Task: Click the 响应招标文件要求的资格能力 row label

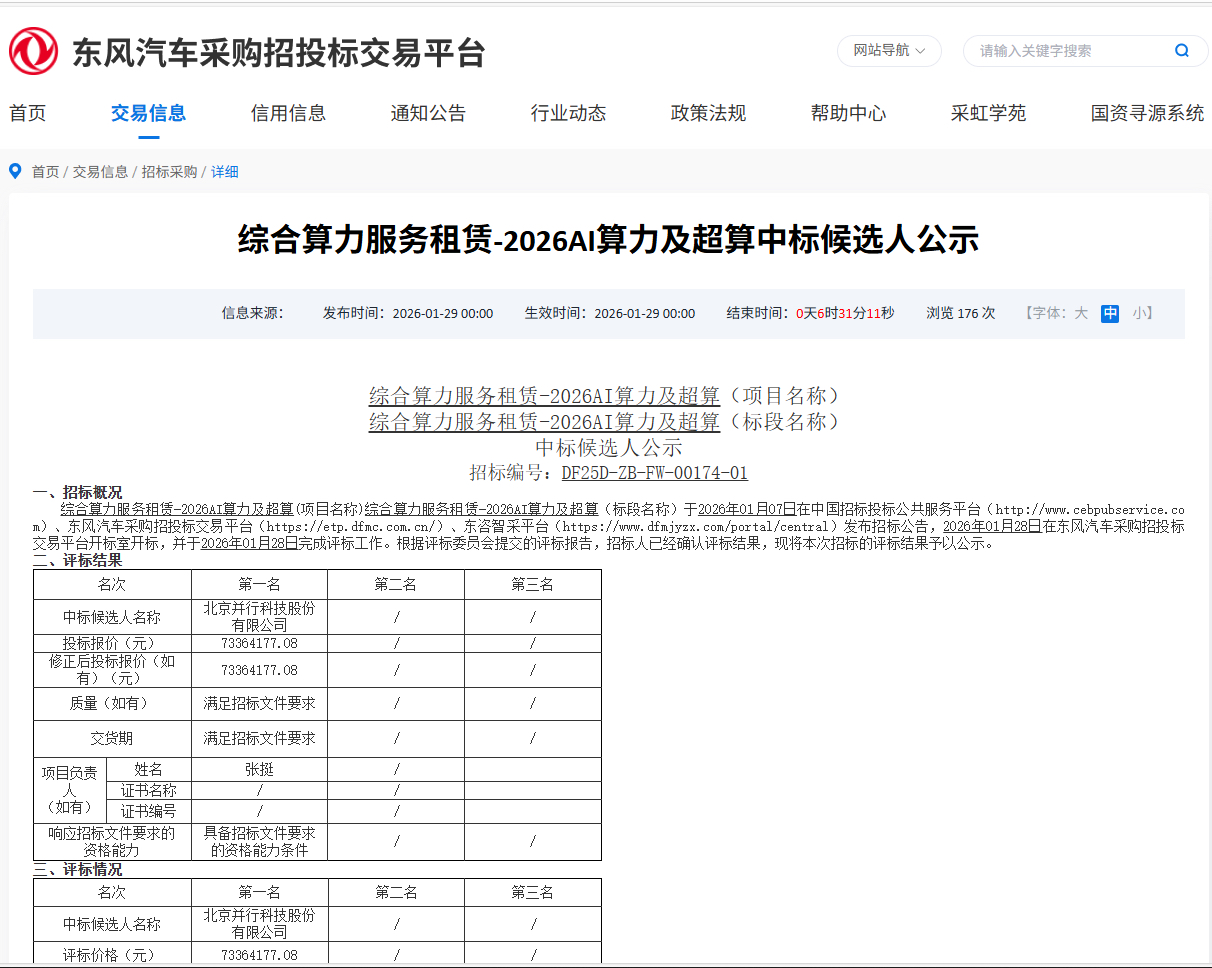Action: coord(112,841)
